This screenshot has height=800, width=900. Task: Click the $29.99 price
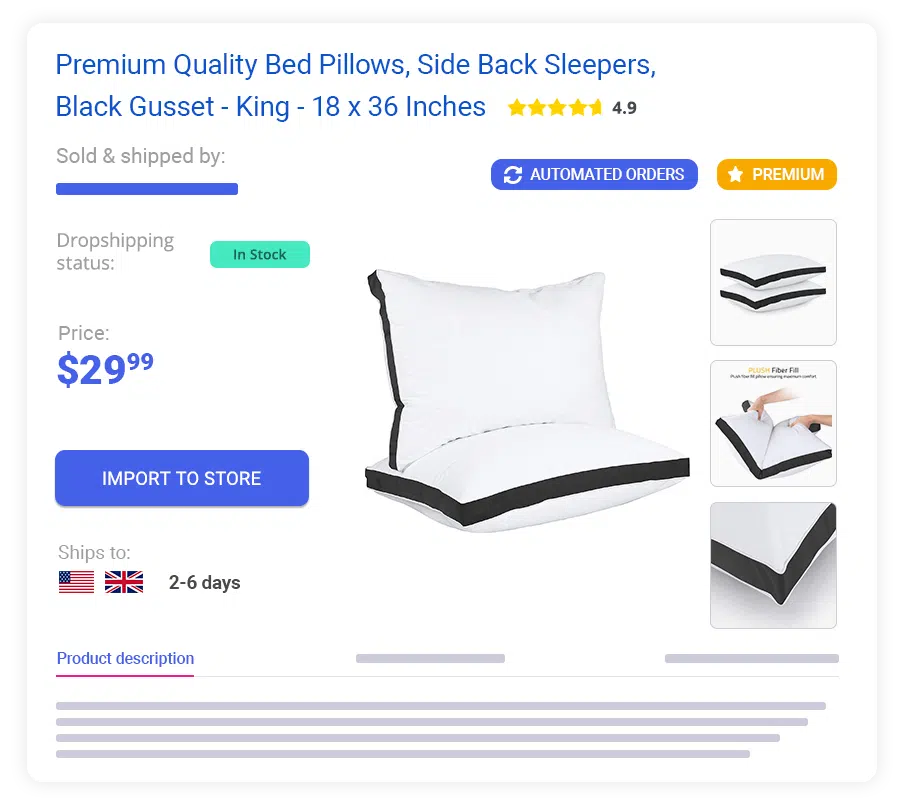coord(106,368)
